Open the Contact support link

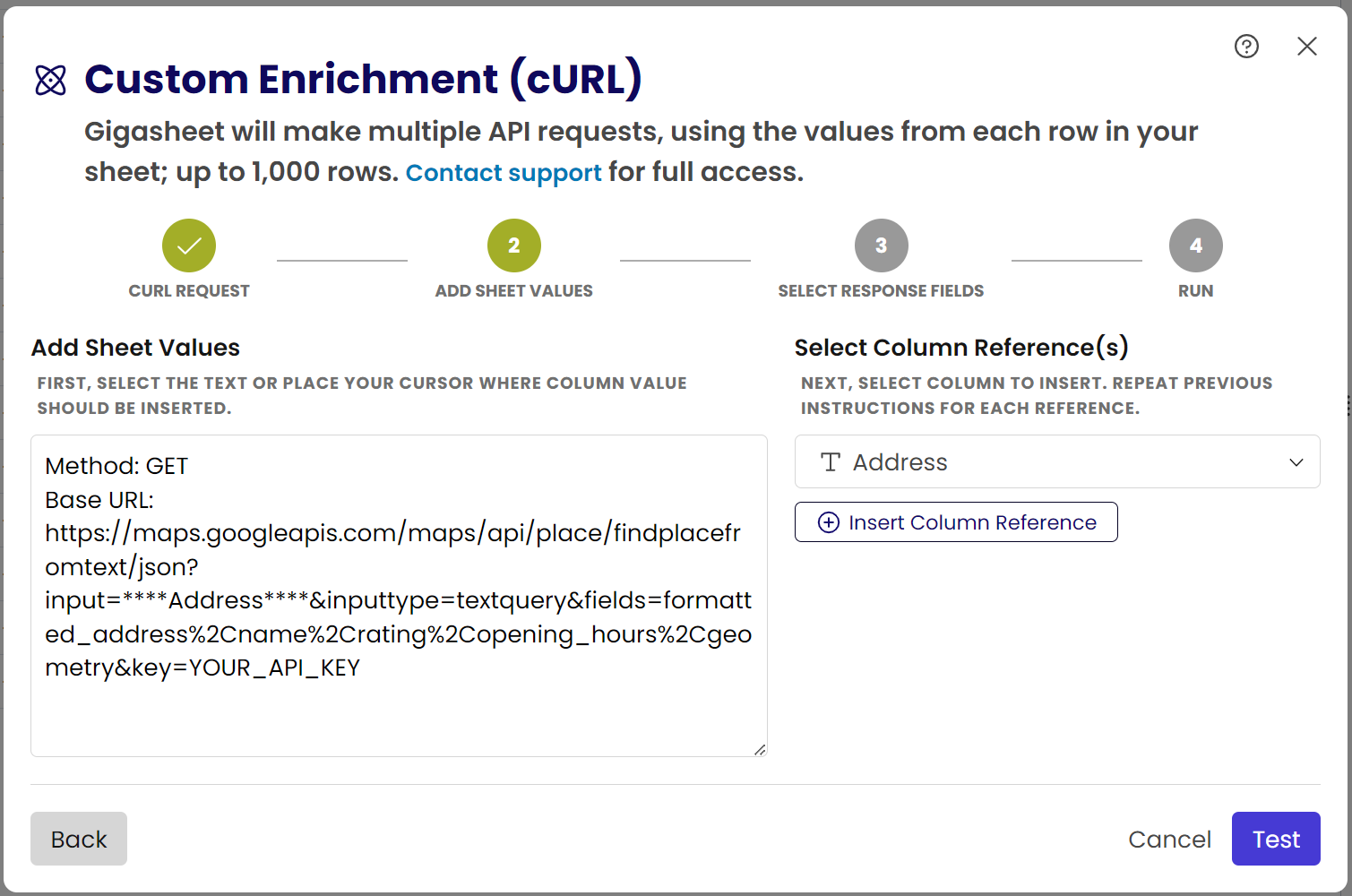click(504, 173)
